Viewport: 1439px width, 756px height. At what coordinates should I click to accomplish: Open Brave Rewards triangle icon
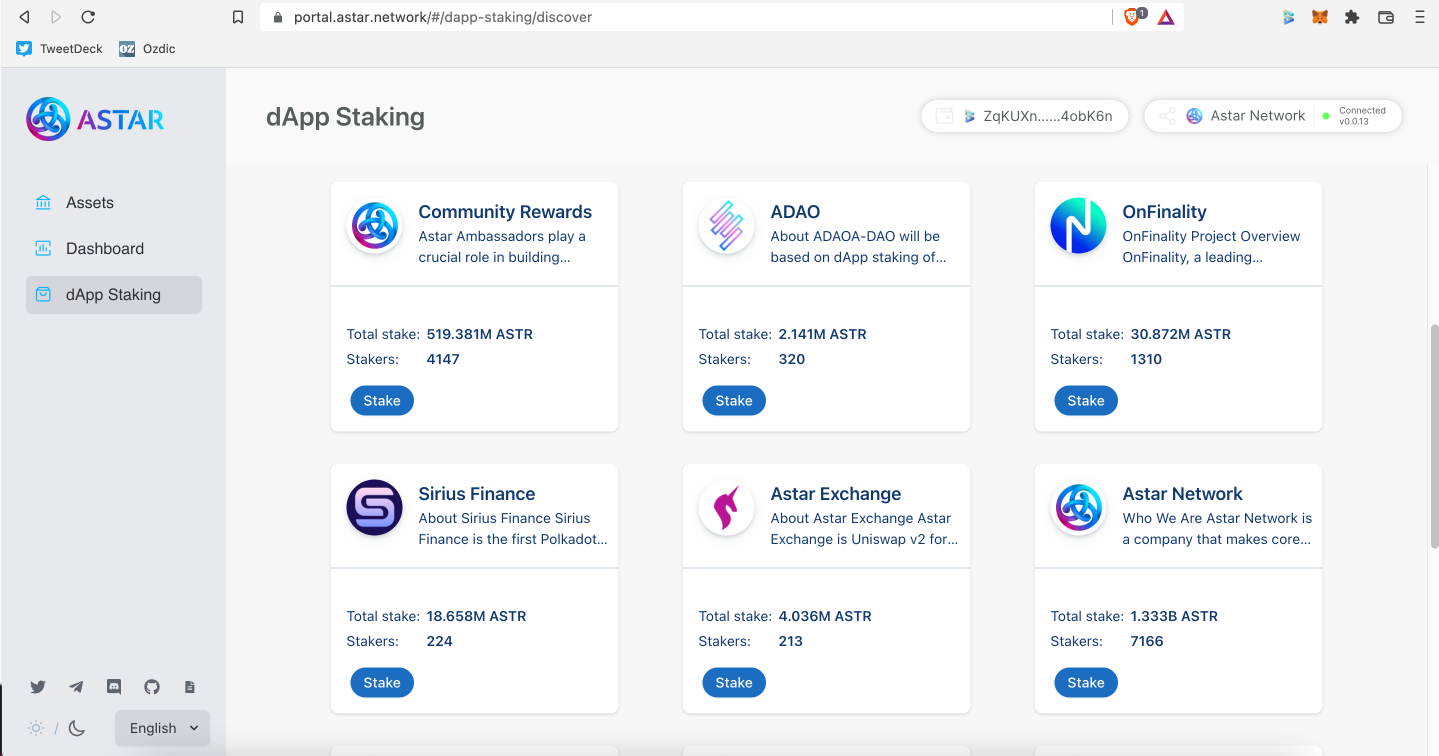[1166, 17]
